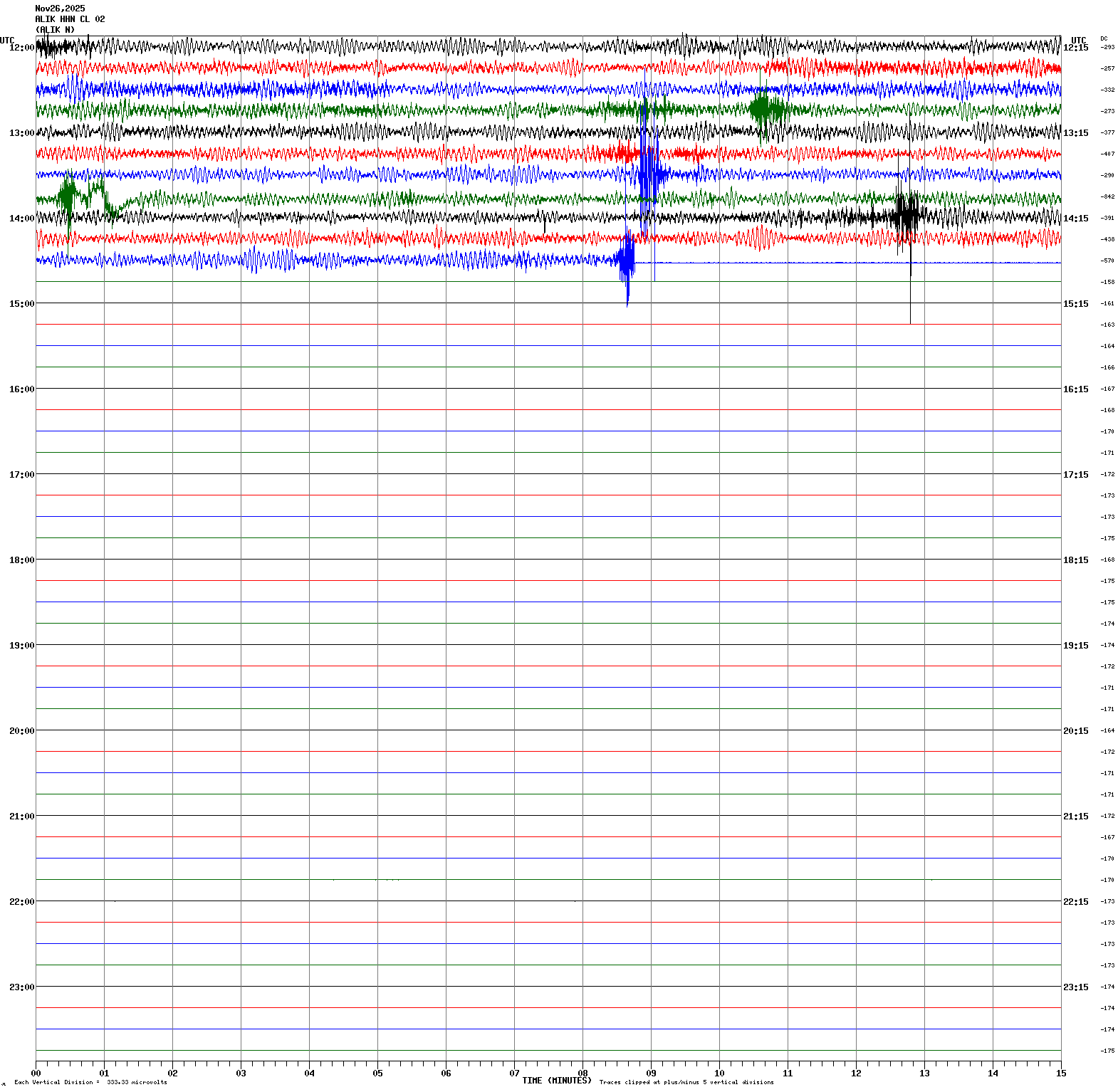Image resolution: width=1118 pixels, height=1092 pixels.
Task: Select the ALIK HHN CL 02 station title
Action: click(70, 19)
